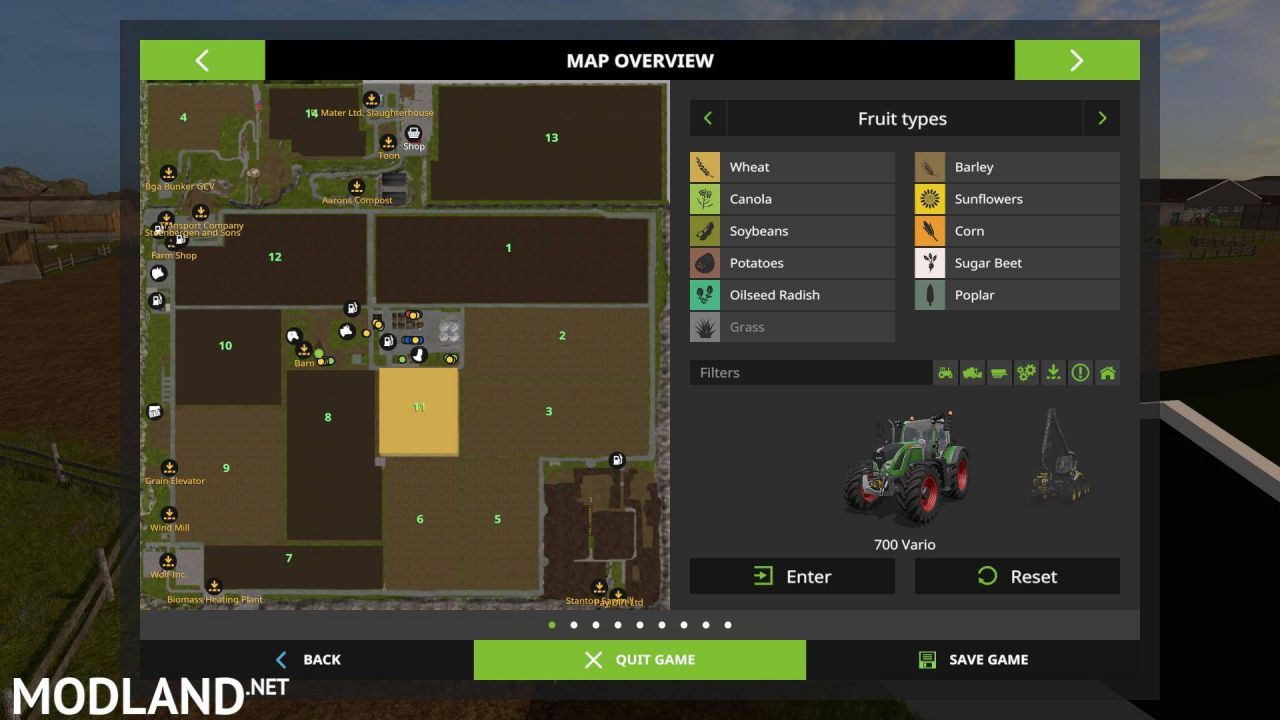
Task: Switch to next overlay after Fruit types
Action: pos(1102,118)
